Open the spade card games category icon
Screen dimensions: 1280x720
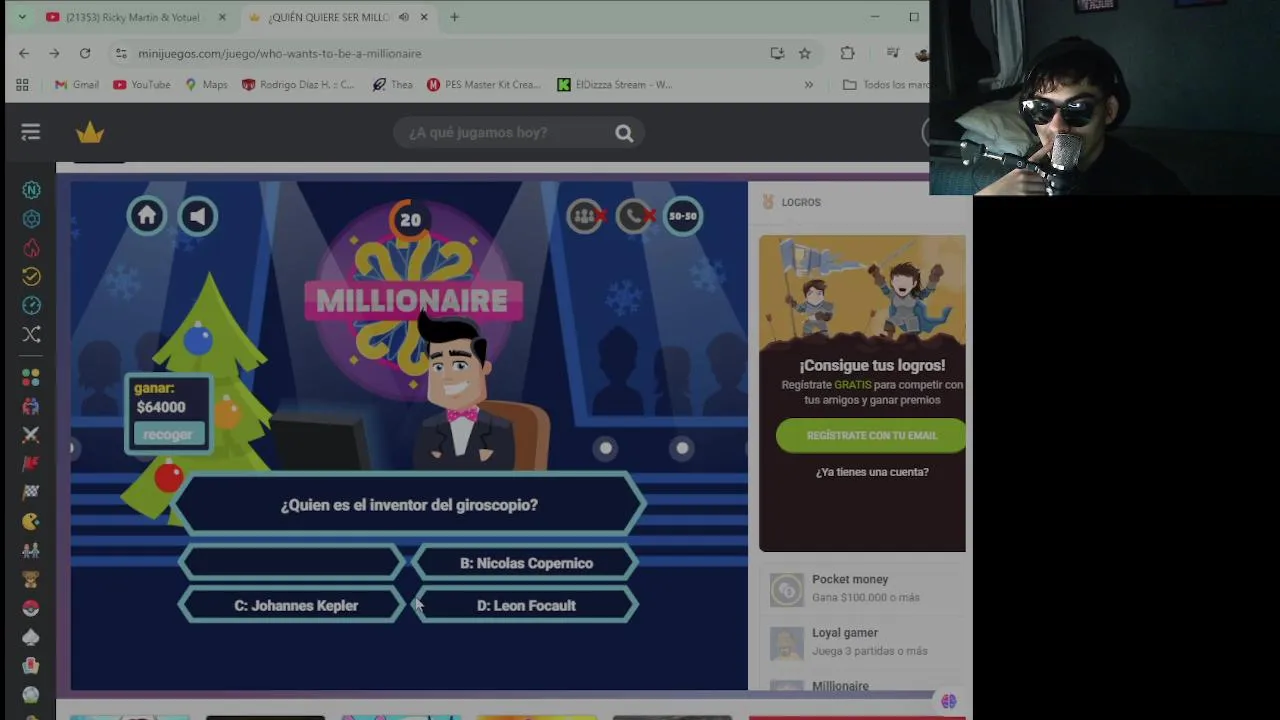point(31,637)
